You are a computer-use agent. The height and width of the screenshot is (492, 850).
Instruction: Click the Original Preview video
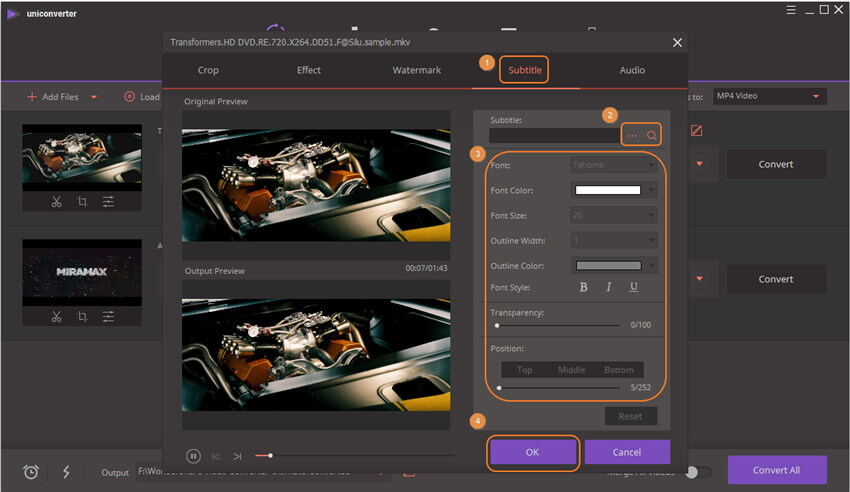pos(316,185)
